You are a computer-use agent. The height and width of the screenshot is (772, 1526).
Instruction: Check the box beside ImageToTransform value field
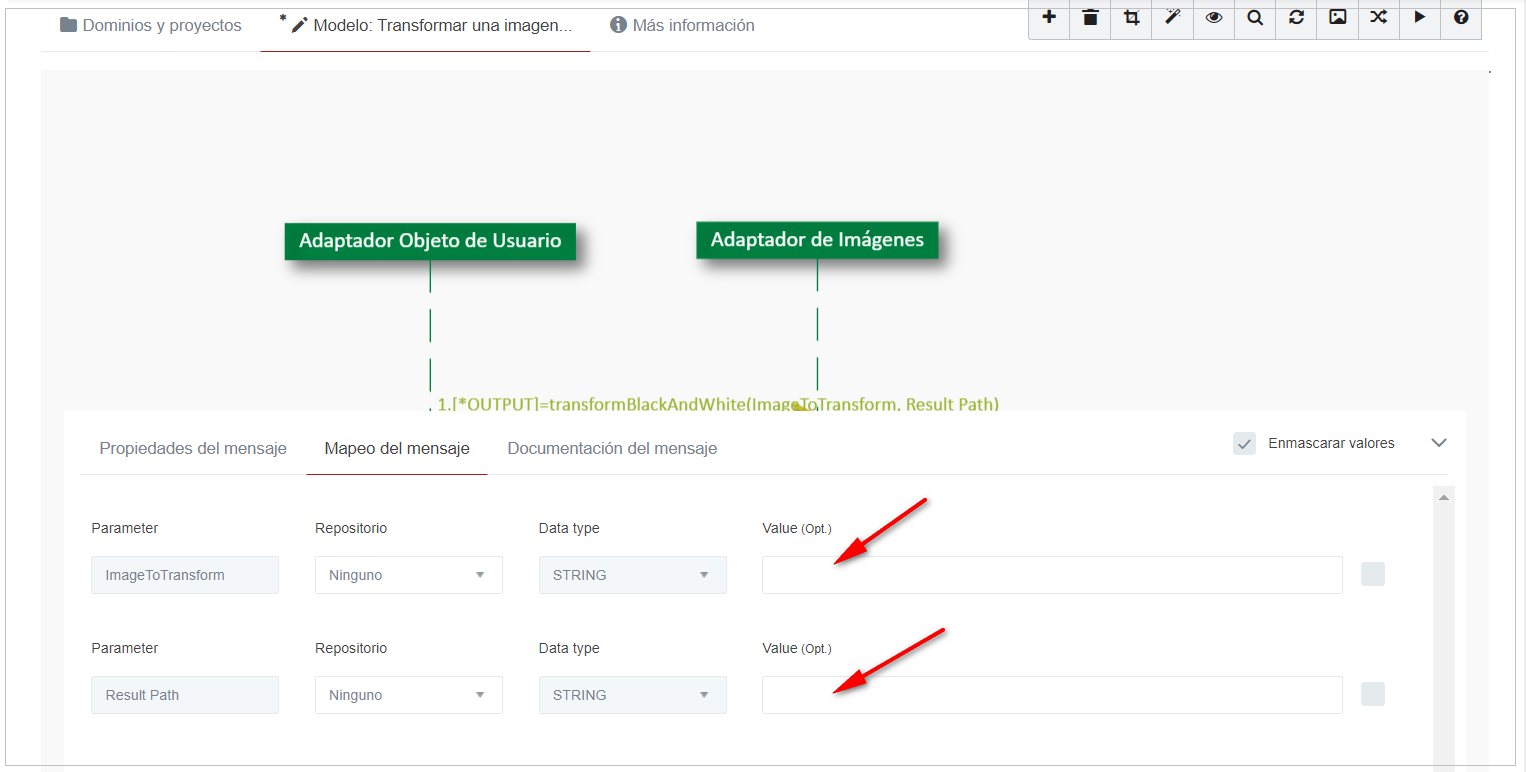pos(1373,574)
